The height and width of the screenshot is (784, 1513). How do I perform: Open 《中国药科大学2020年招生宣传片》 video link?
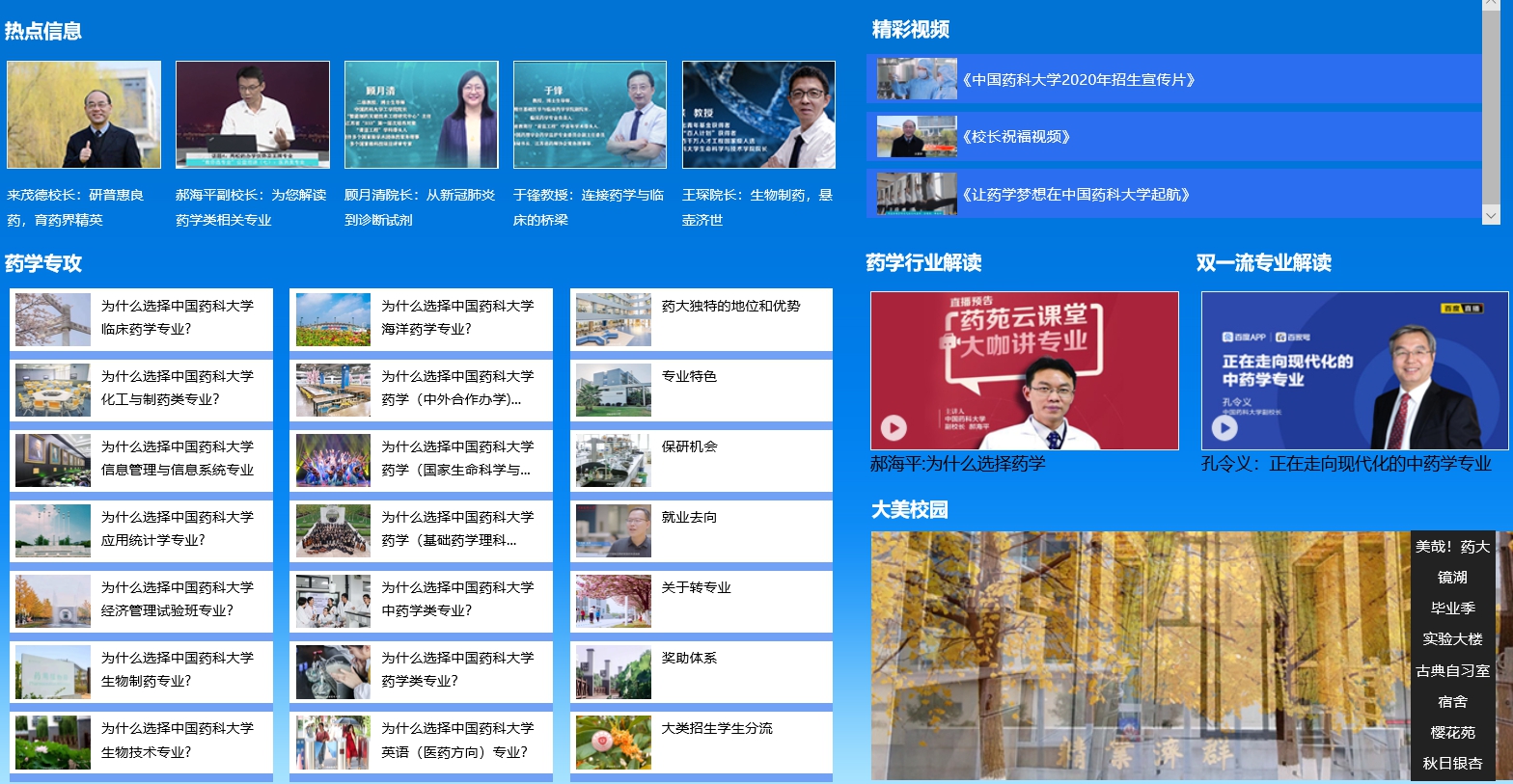coord(1079,80)
